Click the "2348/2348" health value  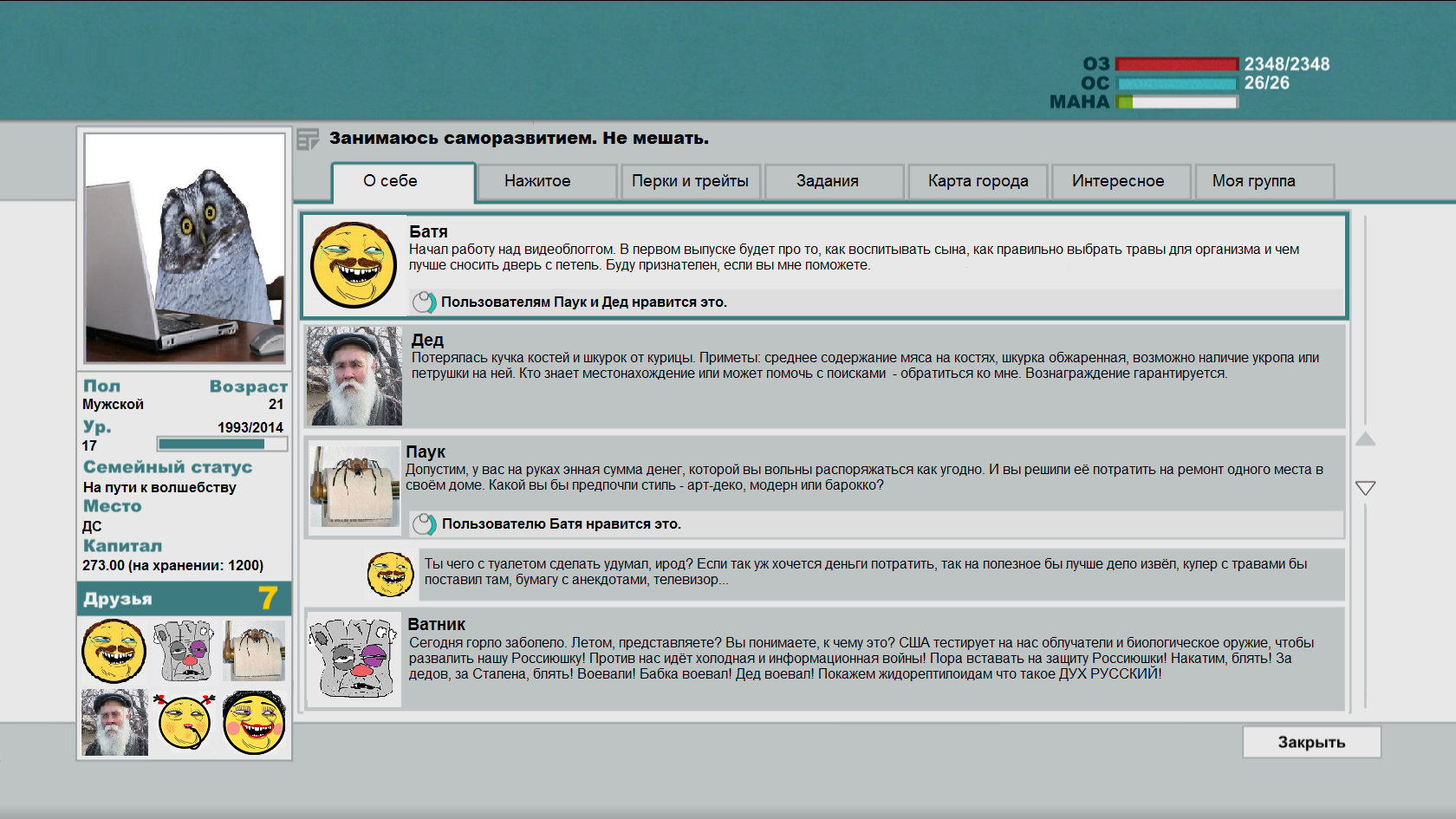[1287, 64]
